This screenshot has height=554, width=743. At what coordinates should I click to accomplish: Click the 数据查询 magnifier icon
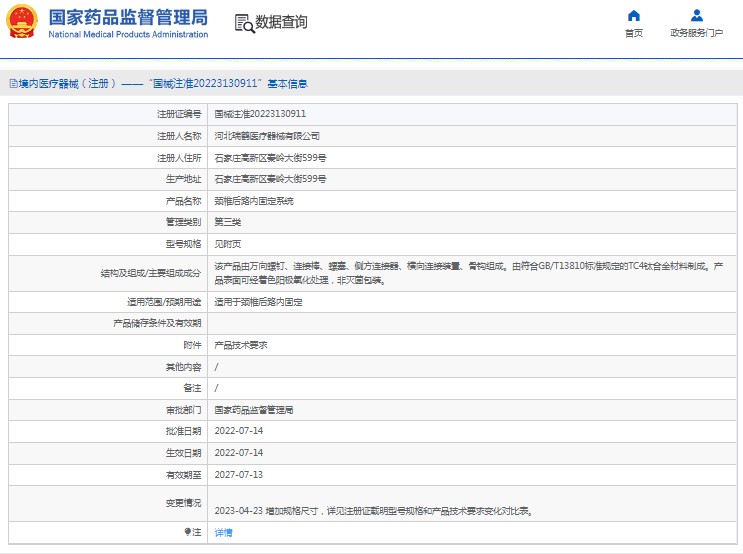(243, 23)
